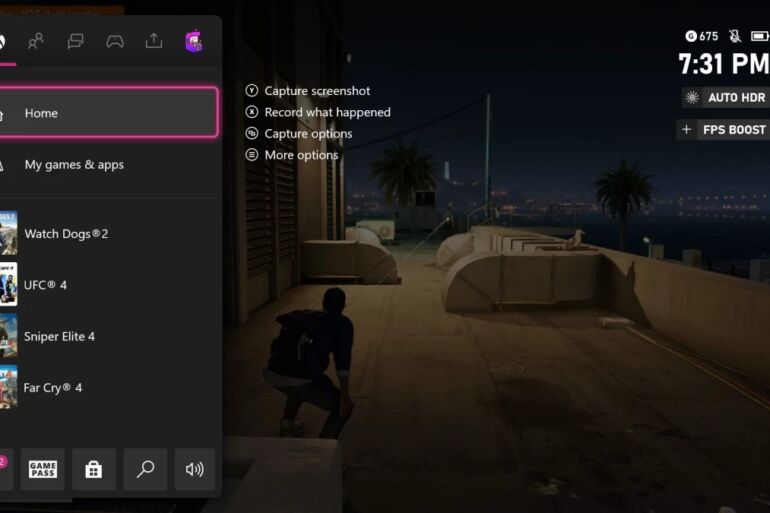Open the Microsoft Store bag icon
Image resolution: width=770 pixels, height=513 pixels.
pyautogui.click(x=94, y=469)
